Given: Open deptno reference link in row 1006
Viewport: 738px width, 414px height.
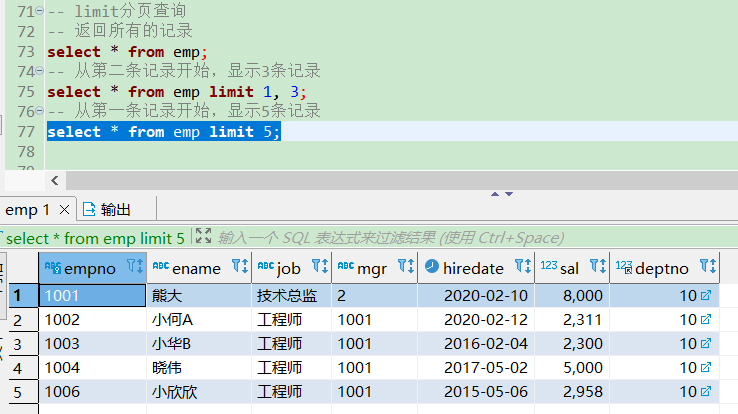Looking at the screenshot, I should coord(706,391).
